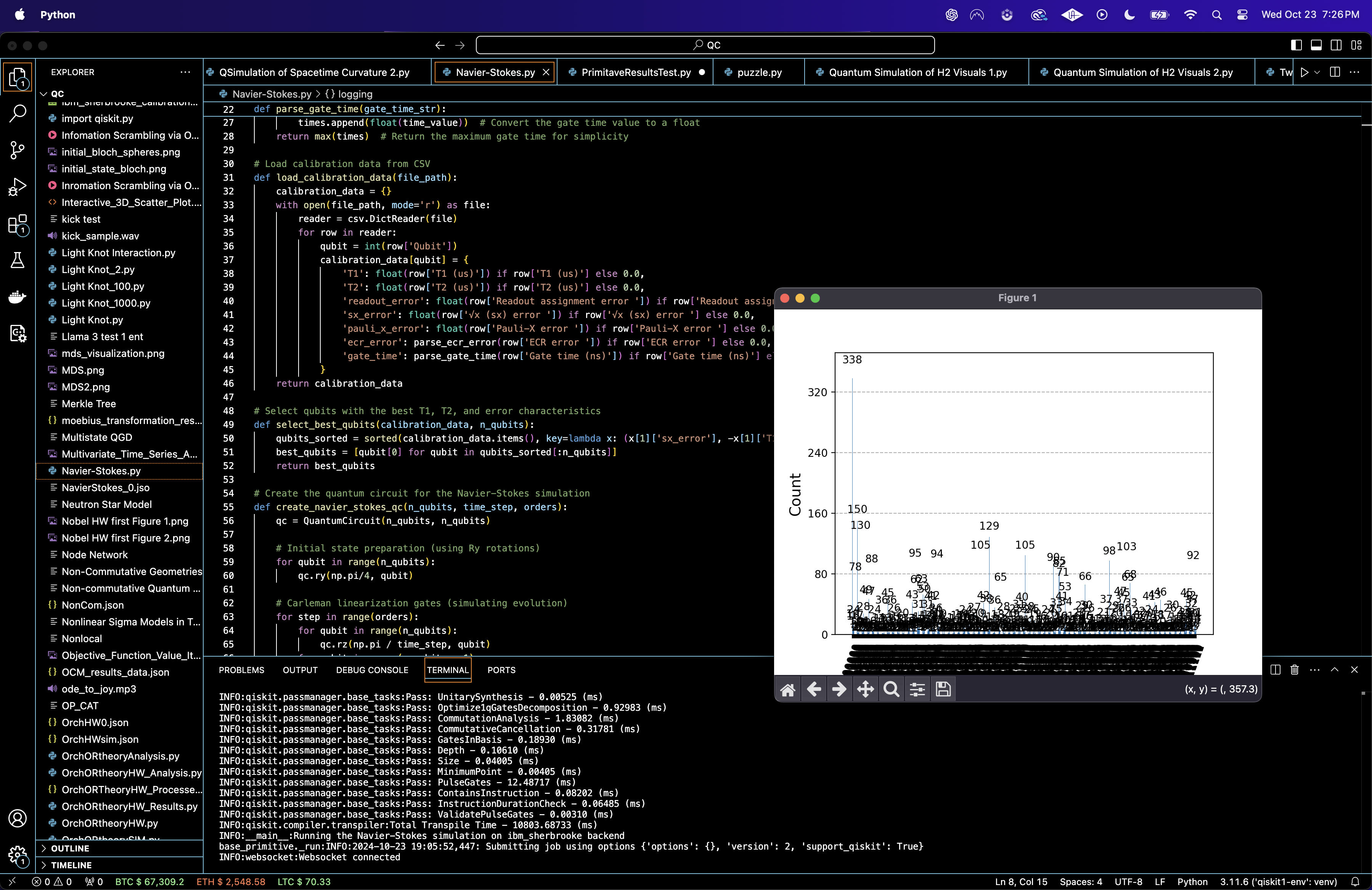Split the editor to the right
1372x890 pixels.
click(1335, 72)
